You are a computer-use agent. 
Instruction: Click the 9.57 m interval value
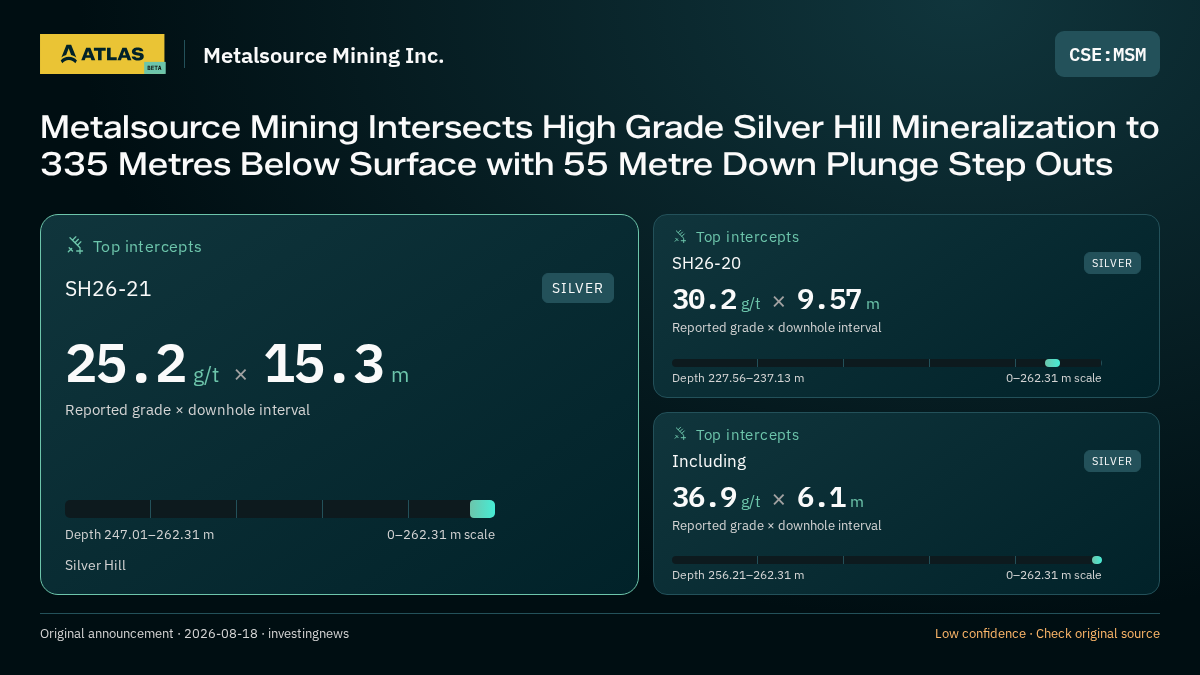838,300
